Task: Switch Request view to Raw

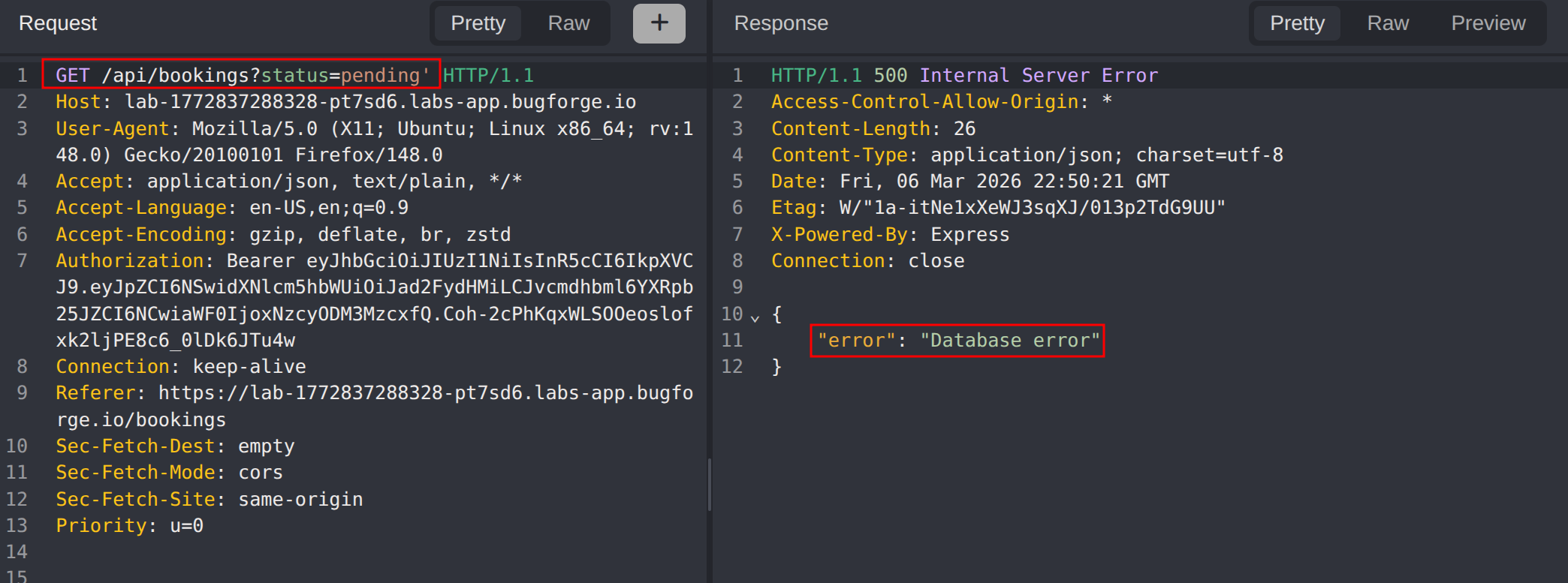Action: click(x=568, y=23)
